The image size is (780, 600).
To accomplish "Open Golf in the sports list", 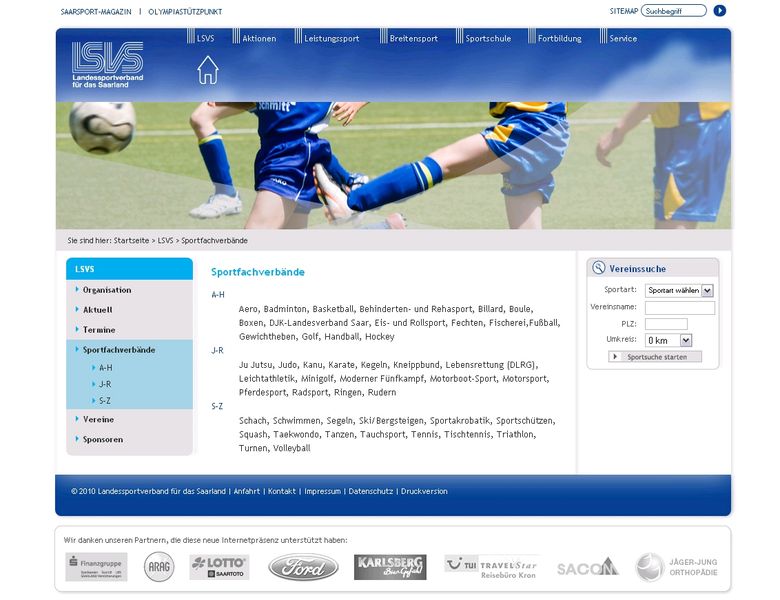I will pyautogui.click(x=309, y=337).
